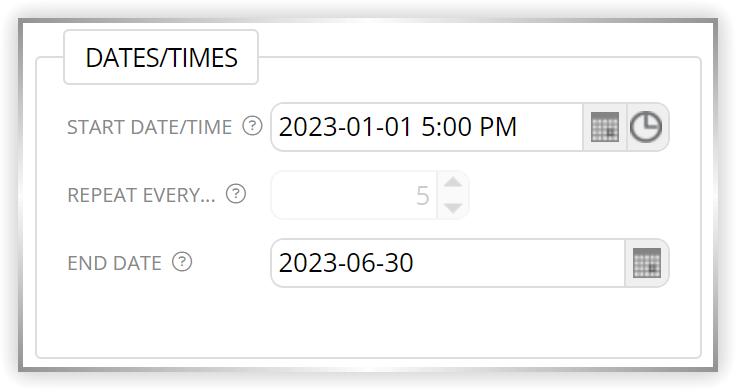Click empty left part of Repeat Every field
The width and height of the screenshot is (736, 390).
pyautogui.click(x=343, y=195)
